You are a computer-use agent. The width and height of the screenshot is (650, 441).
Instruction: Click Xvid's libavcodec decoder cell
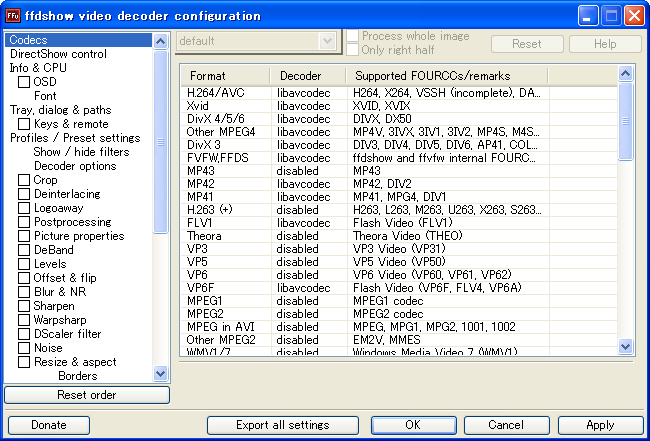point(304,105)
